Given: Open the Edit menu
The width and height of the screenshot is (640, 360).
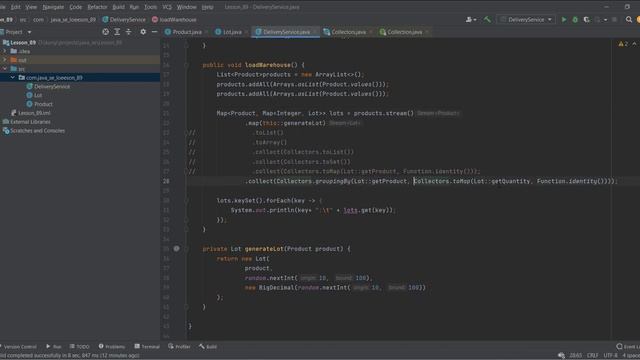Looking at the screenshot, I should click(x=16, y=7).
